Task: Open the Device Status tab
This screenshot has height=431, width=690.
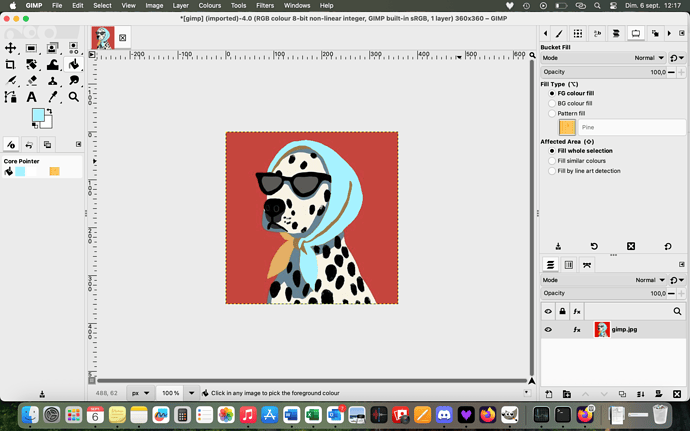Action: (x=11, y=144)
